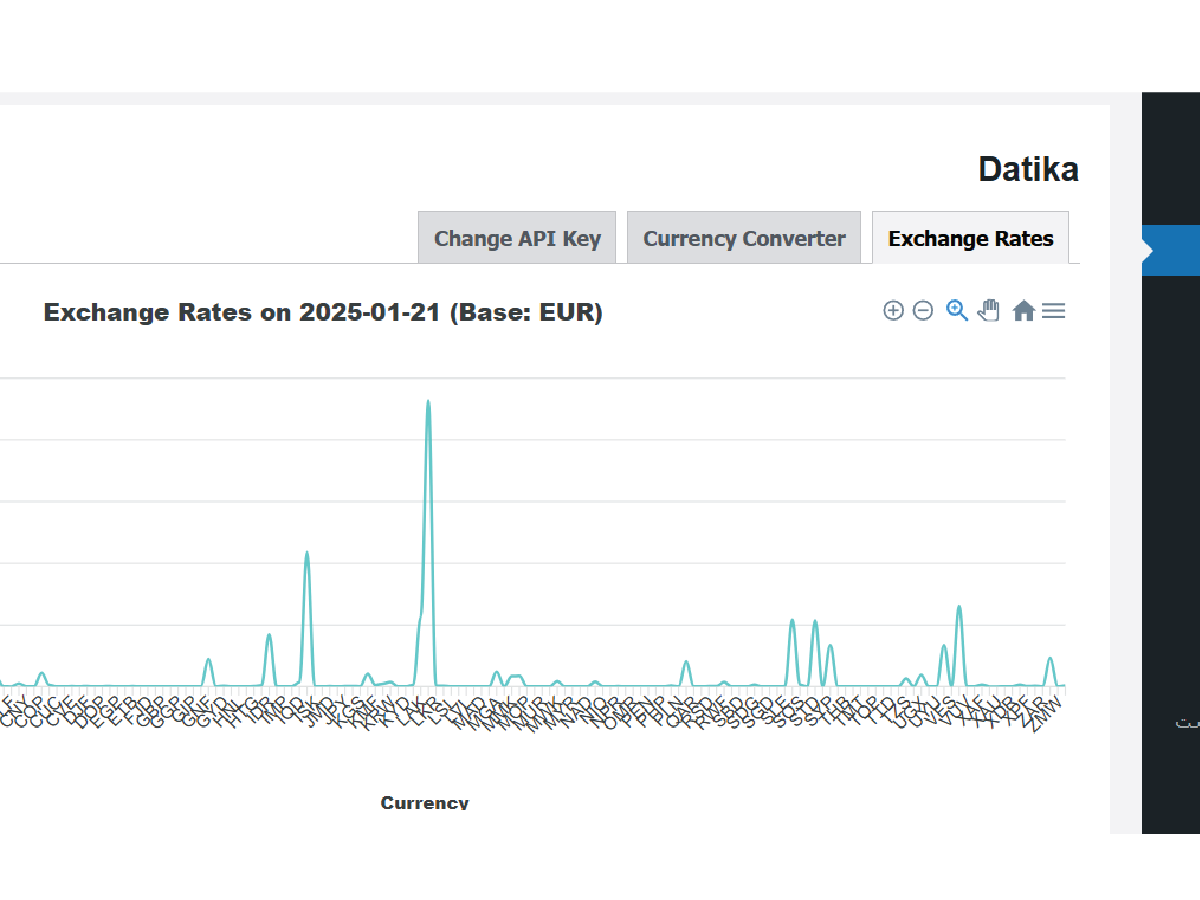
Task: Click the Currency x-axis title
Action: click(x=424, y=802)
